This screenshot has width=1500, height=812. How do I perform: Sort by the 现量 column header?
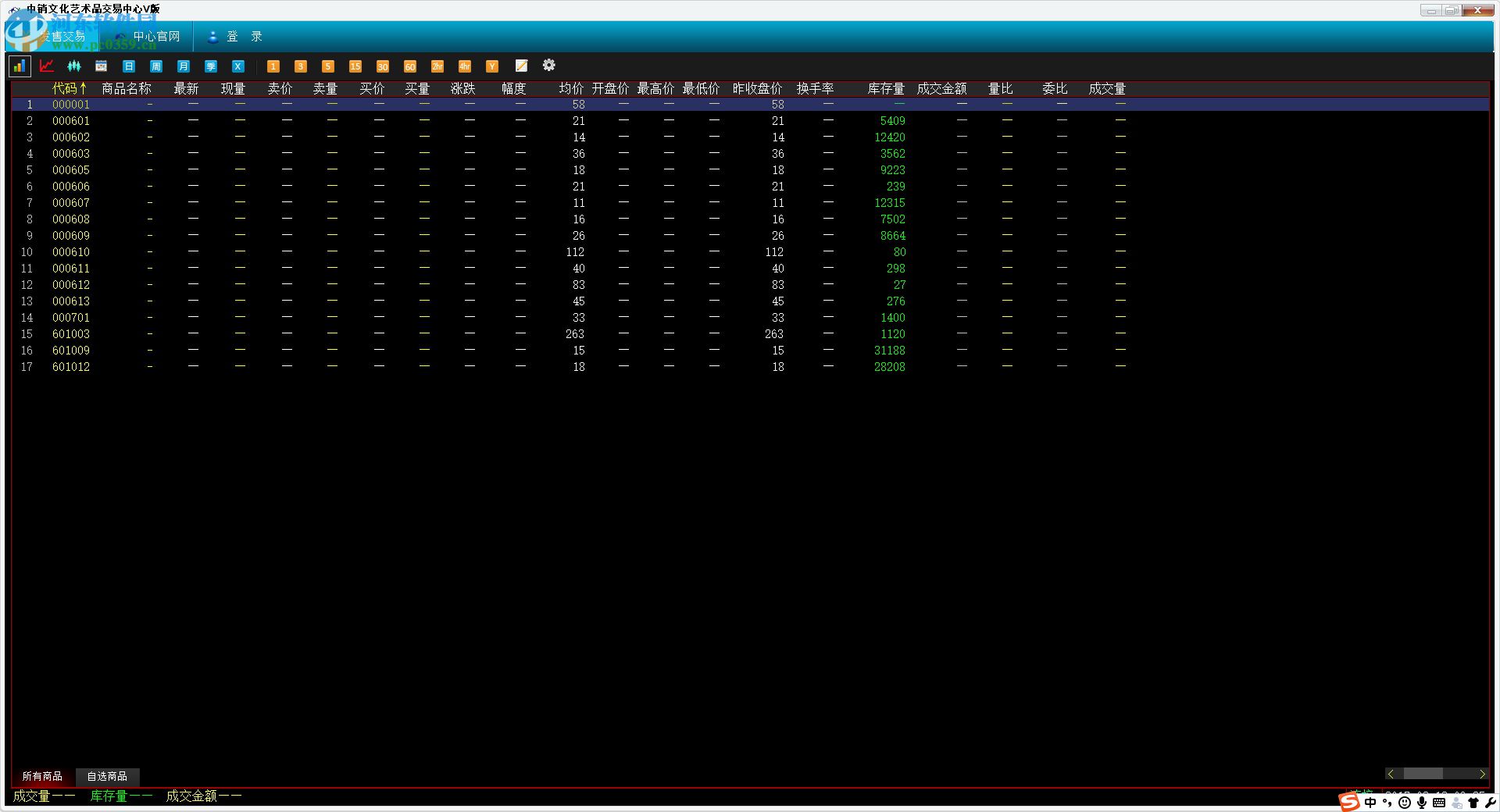pyautogui.click(x=233, y=88)
